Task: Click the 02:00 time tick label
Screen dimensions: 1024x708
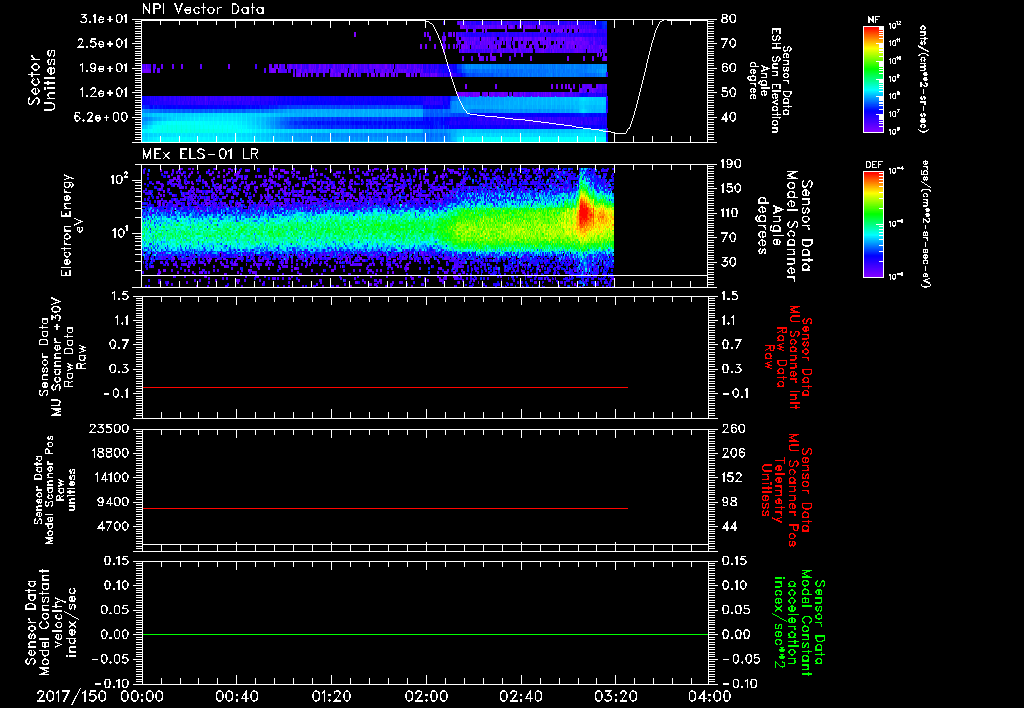Action: [x=426, y=696]
